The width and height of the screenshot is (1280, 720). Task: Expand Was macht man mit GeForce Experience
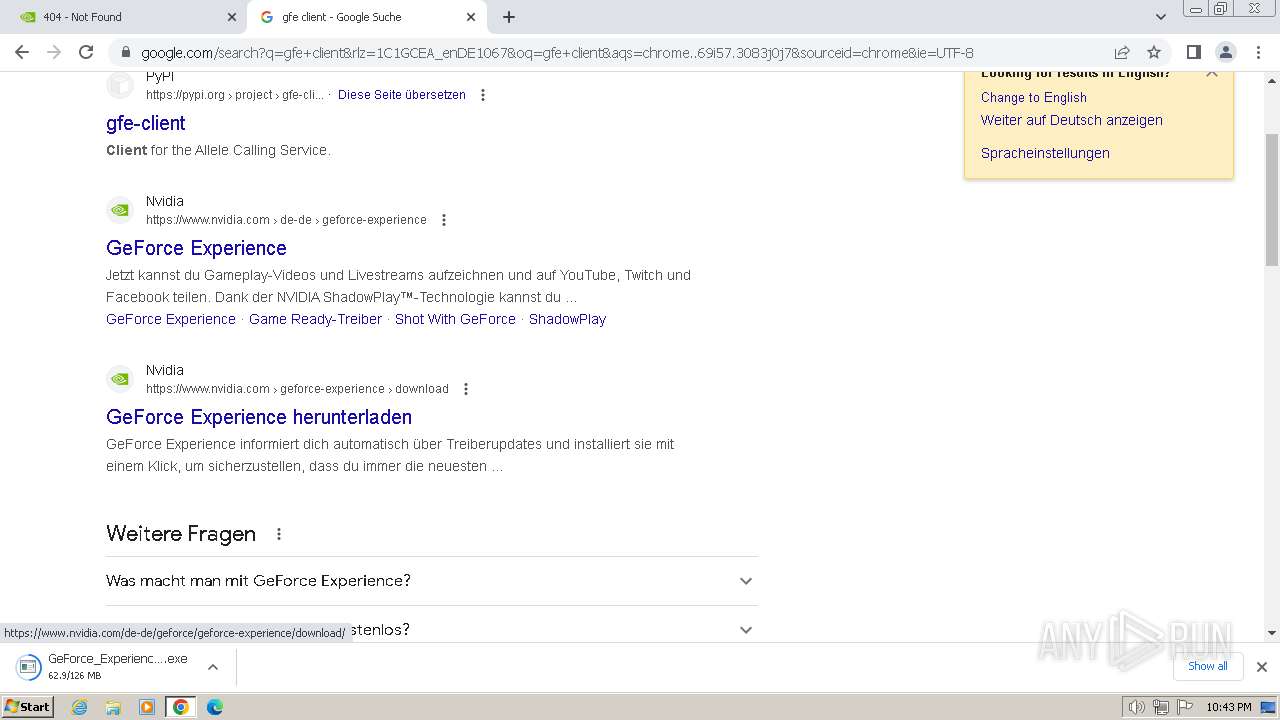click(x=431, y=581)
